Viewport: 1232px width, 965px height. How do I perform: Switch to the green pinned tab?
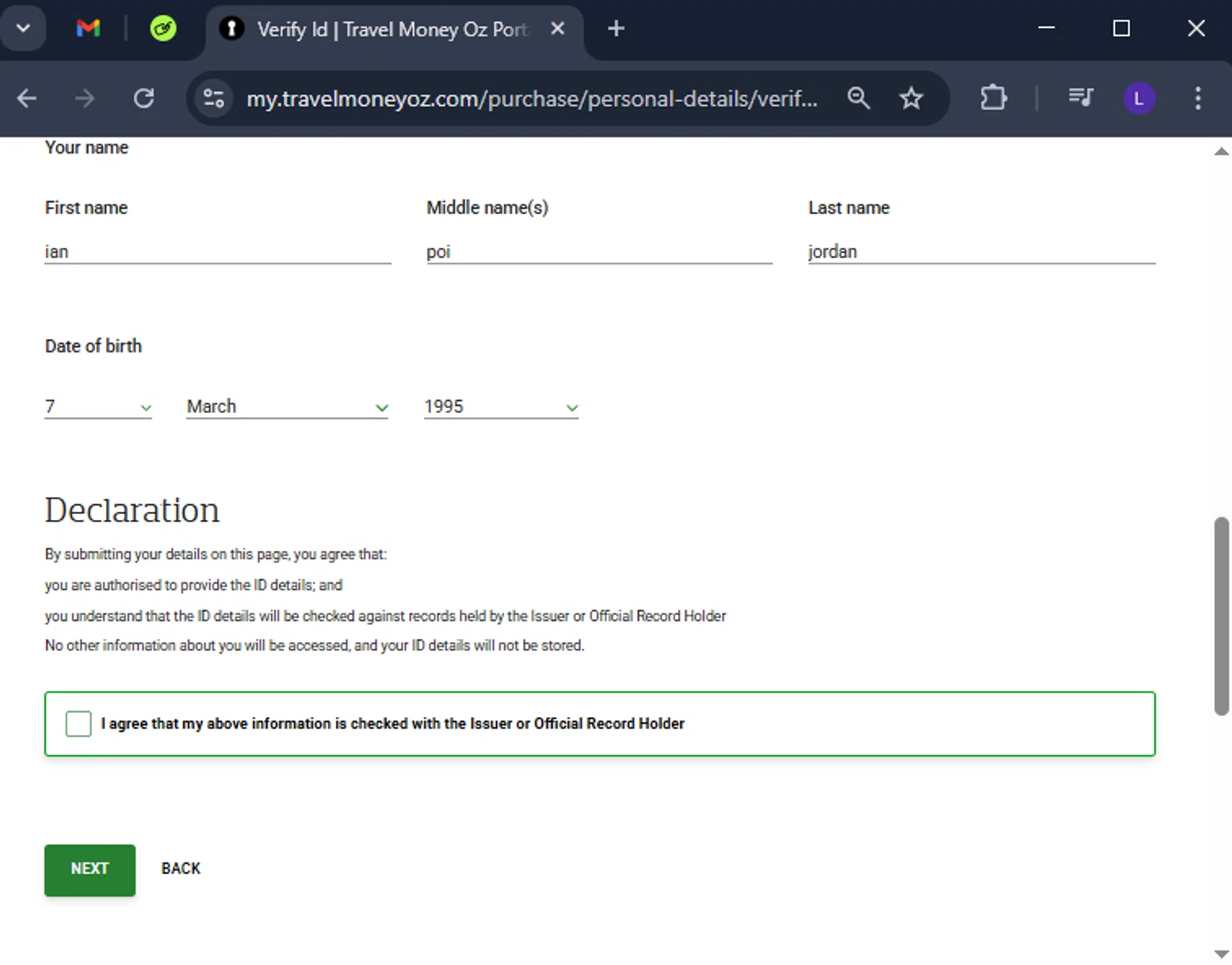pos(163,29)
